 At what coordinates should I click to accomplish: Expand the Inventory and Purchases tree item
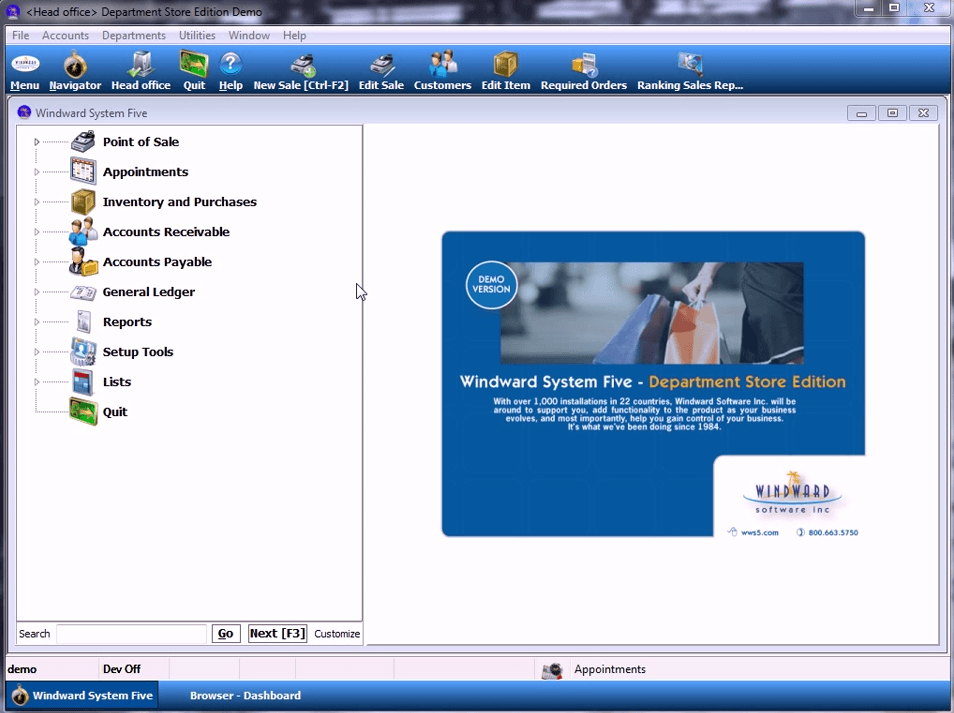click(37, 201)
